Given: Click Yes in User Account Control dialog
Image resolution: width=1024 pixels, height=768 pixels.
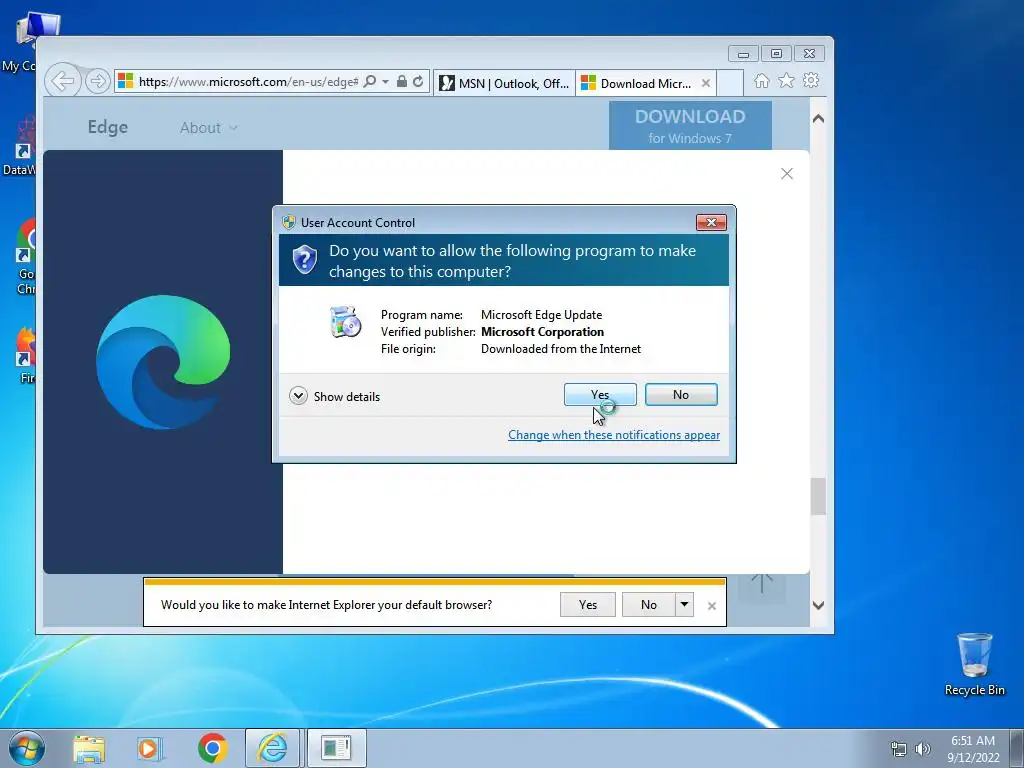Looking at the screenshot, I should coord(600,394).
